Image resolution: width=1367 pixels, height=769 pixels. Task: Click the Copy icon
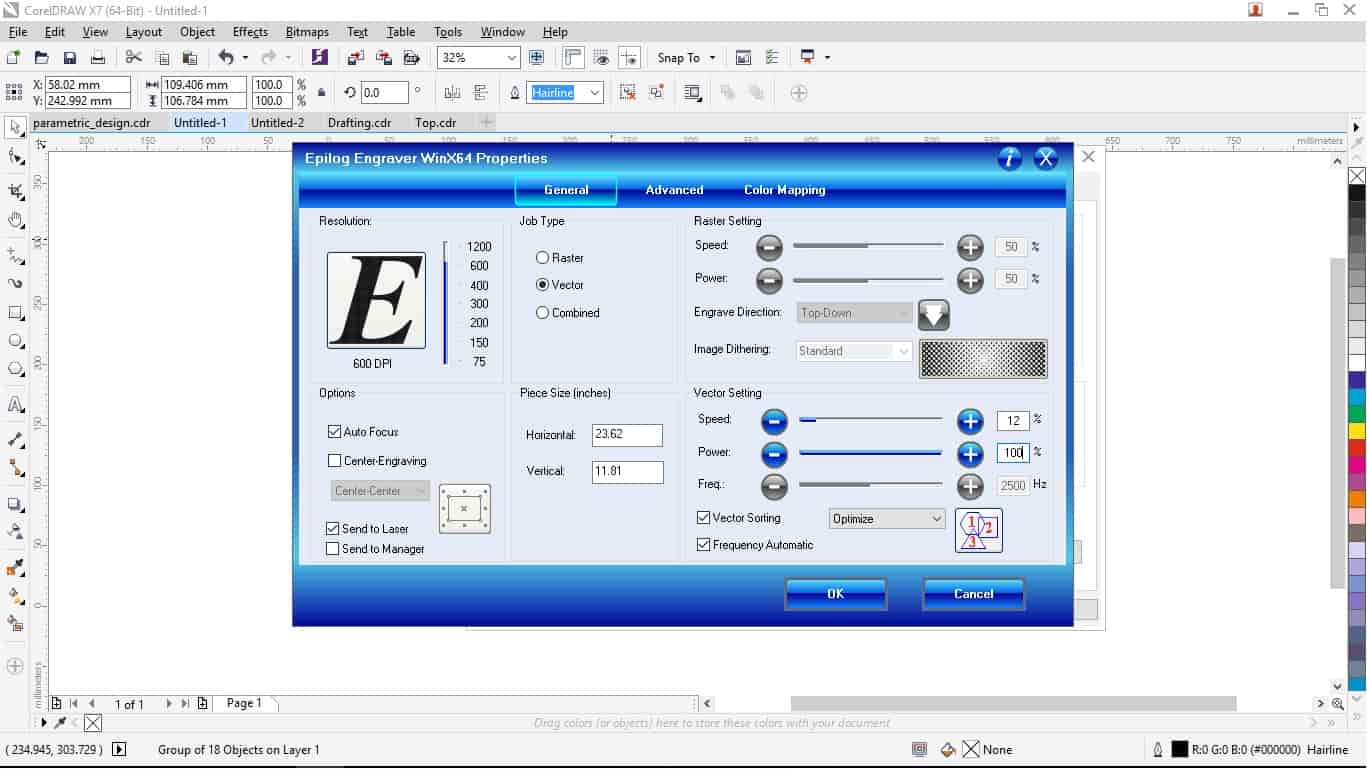pyautogui.click(x=161, y=58)
